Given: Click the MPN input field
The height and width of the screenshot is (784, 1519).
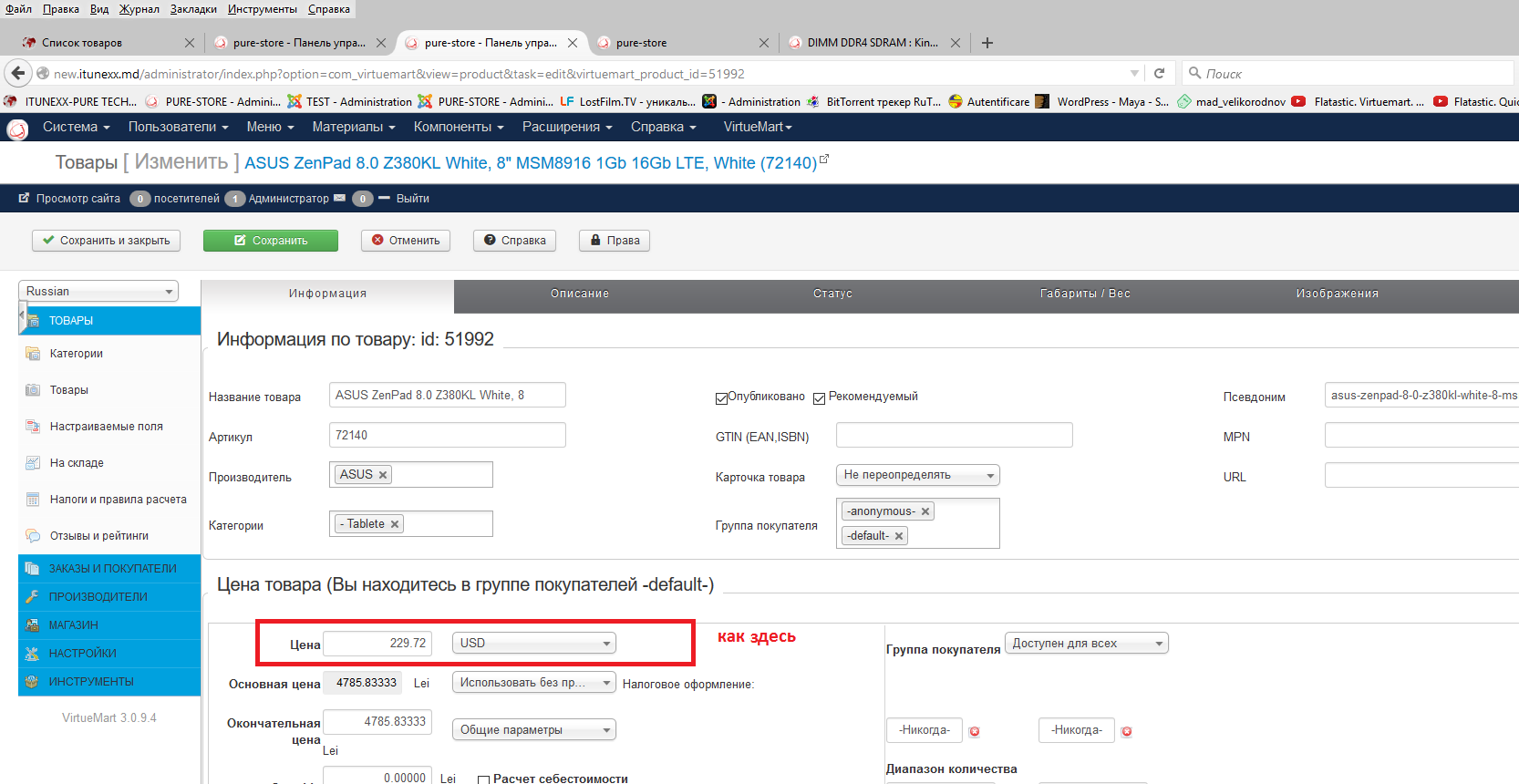Looking at the screenshot, I should [x=1421, y=435].
